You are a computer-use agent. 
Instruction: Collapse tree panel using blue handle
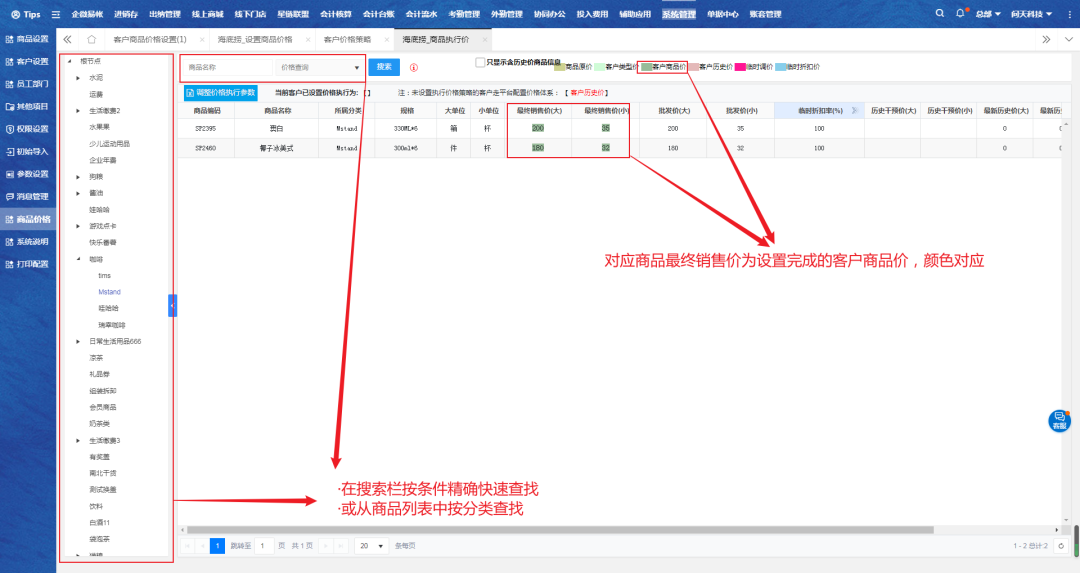click(x=172, y=305)
